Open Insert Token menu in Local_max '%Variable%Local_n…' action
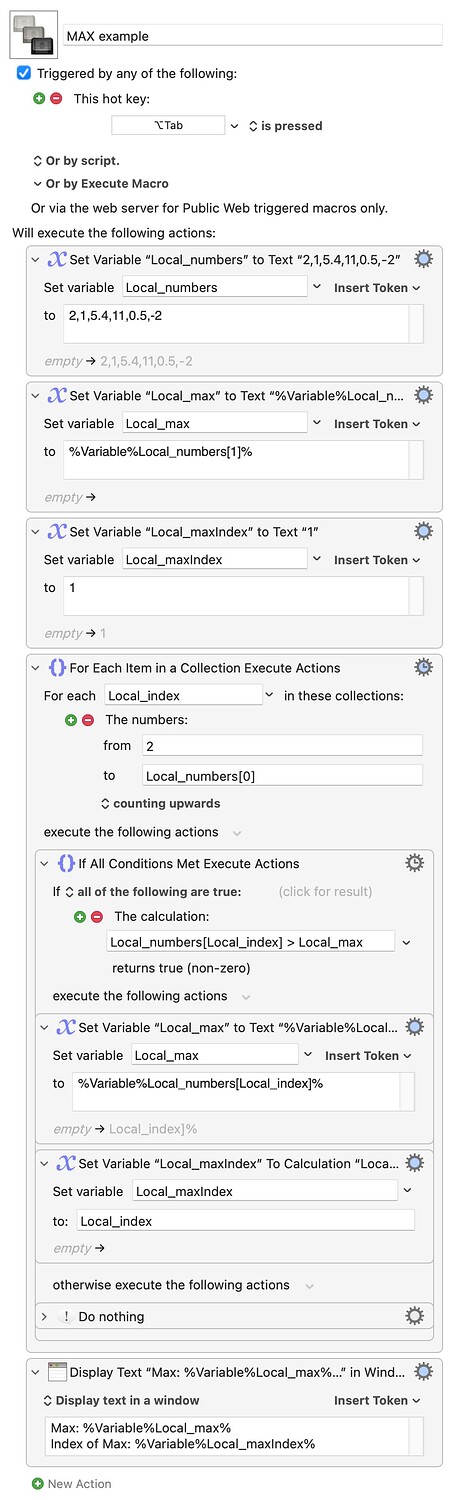453x1500 pixels. click(377, 424)
